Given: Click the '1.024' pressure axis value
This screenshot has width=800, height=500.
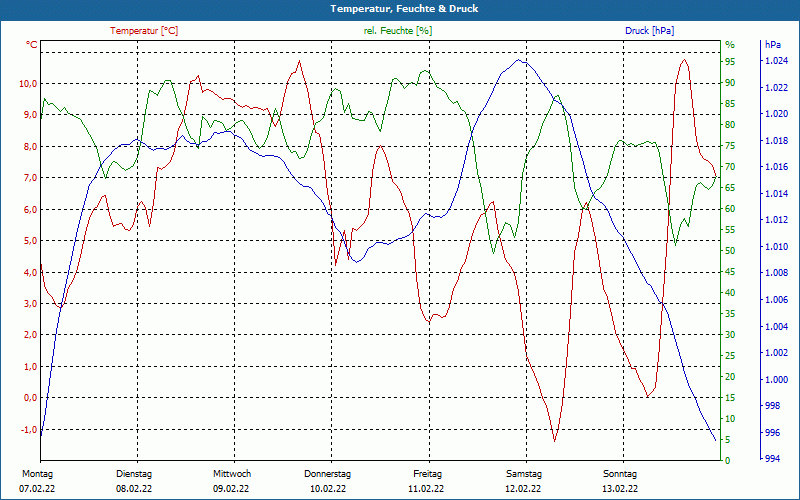Looking at the screenshot, I should (776, 61).
